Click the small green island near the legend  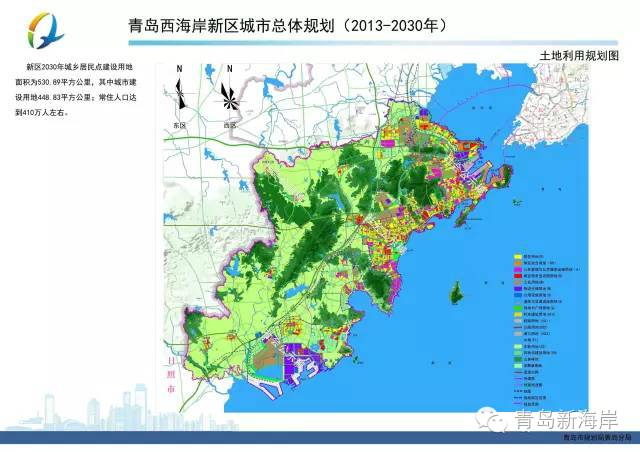coord(456,293)
